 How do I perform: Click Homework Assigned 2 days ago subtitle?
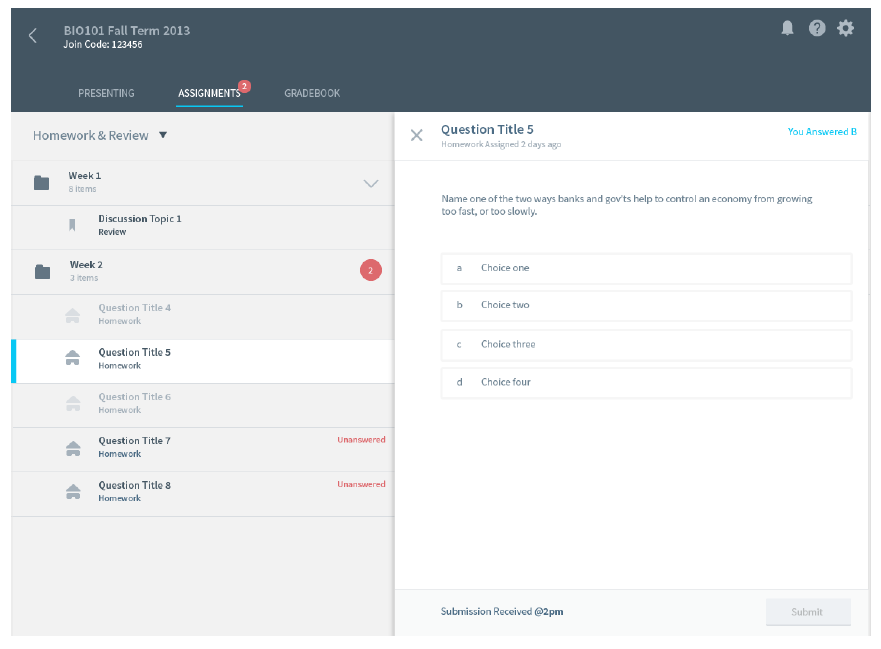point(501,144)
